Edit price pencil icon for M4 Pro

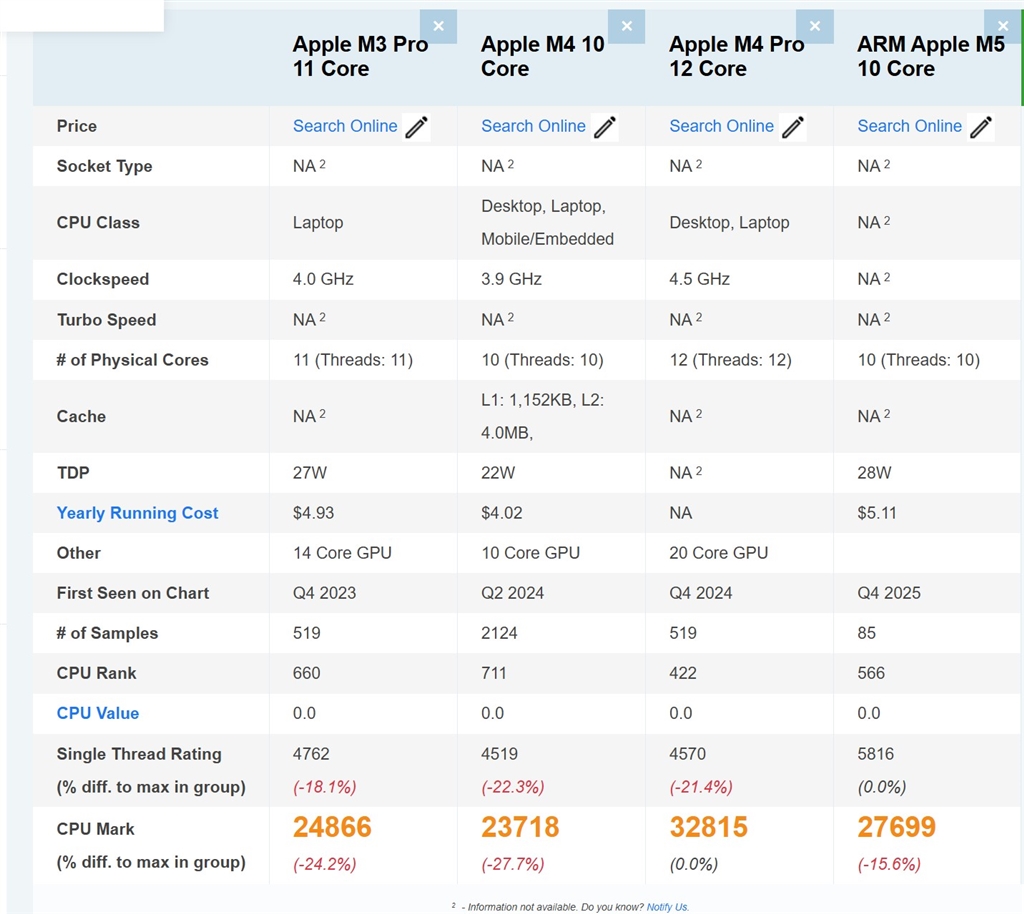click(x=793, y=127)
